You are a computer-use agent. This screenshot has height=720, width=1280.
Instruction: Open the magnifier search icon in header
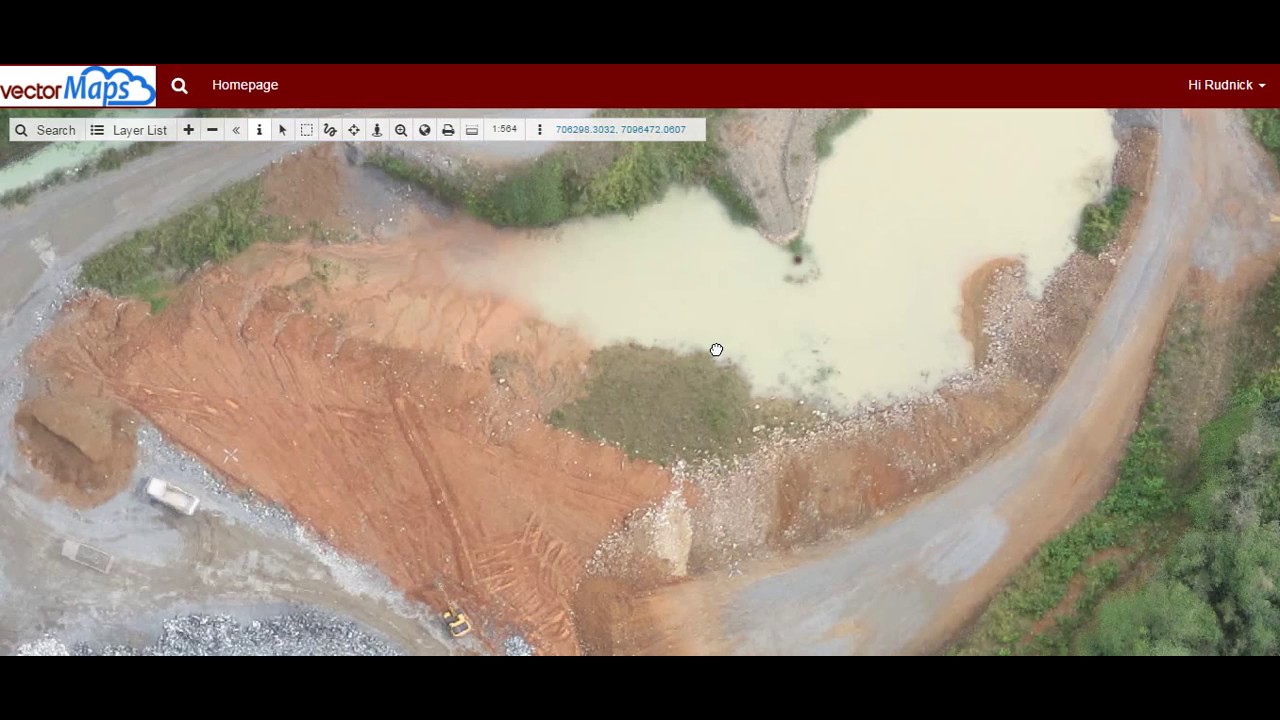tap(179, 86)
